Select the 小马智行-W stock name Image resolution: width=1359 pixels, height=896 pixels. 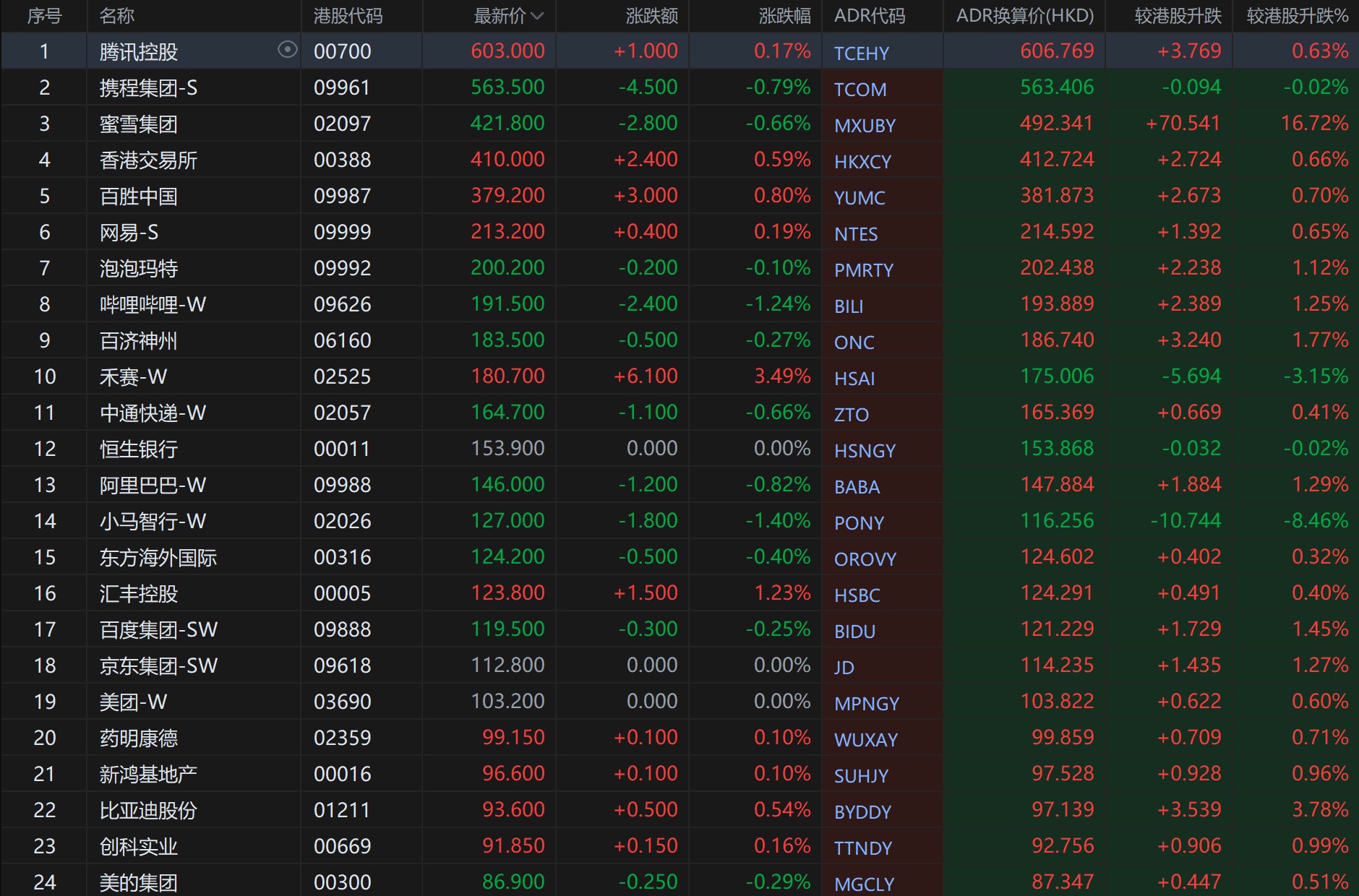[153, 522]
